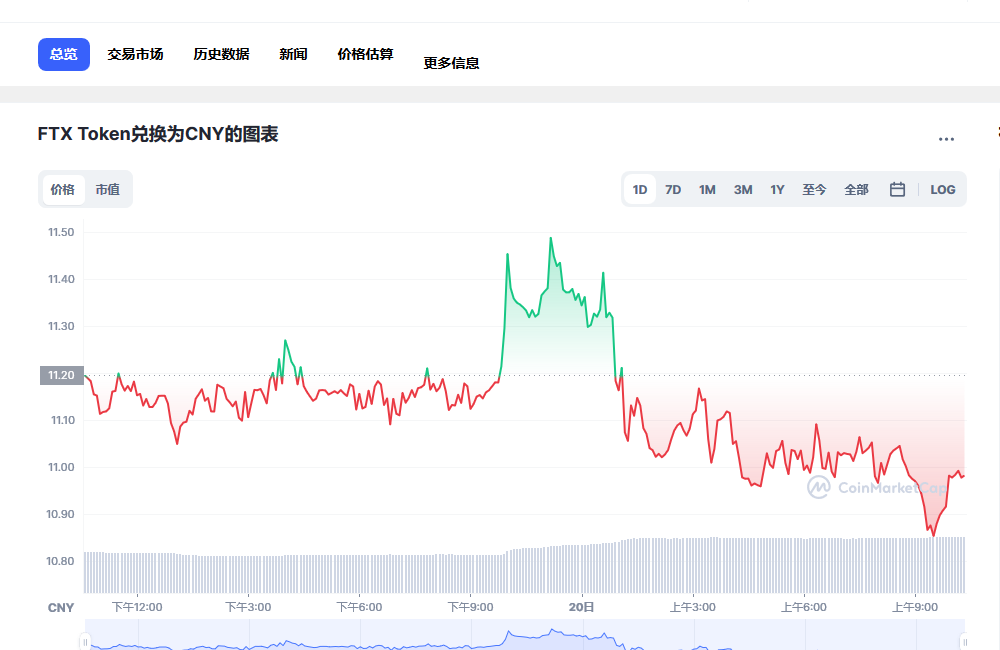
Task: Grab the left range slider handle
Action: 85,642
